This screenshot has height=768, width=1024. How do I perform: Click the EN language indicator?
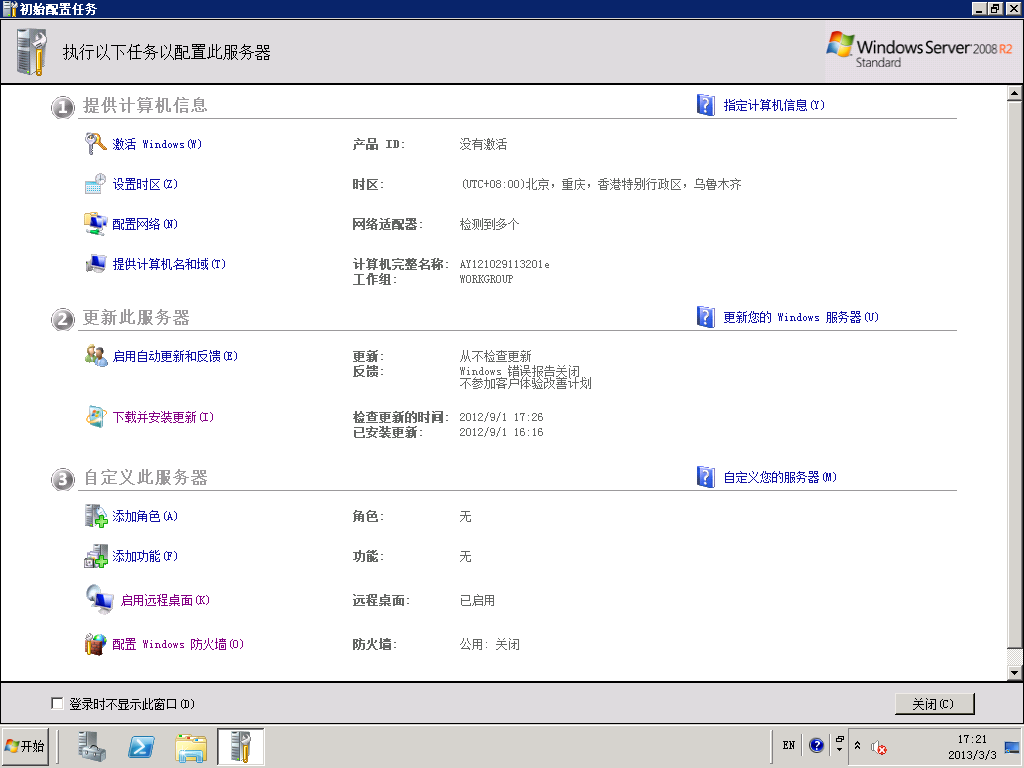789,745
